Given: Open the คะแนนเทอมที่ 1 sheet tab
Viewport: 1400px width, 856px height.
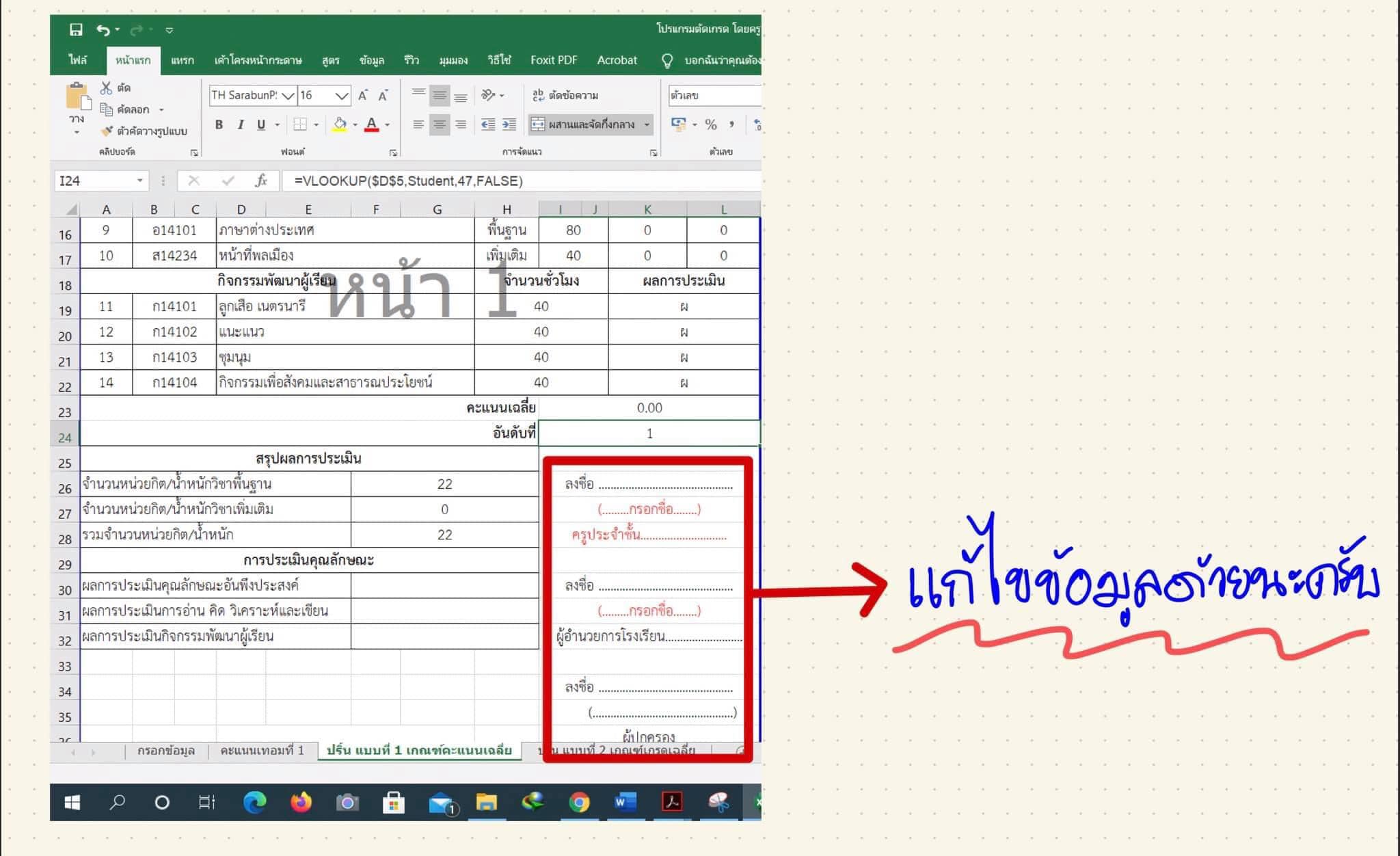Looking at the screenshot, I should 262,751.
